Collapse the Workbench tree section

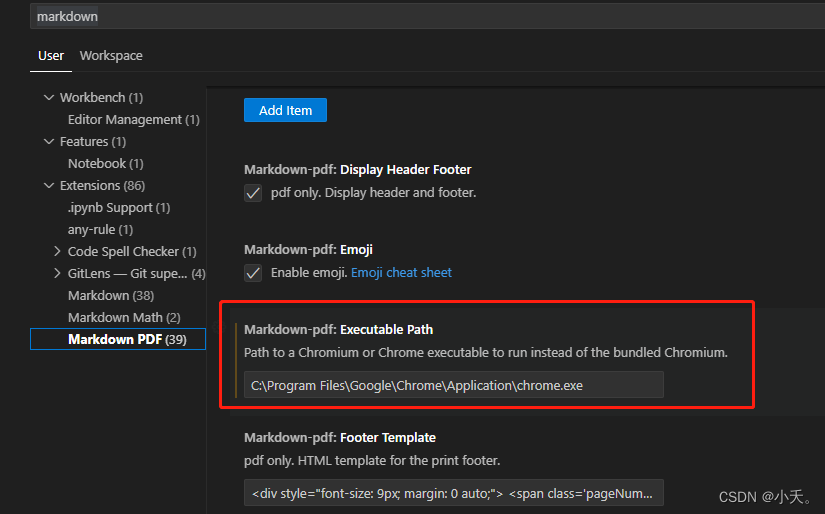point(49,98)
